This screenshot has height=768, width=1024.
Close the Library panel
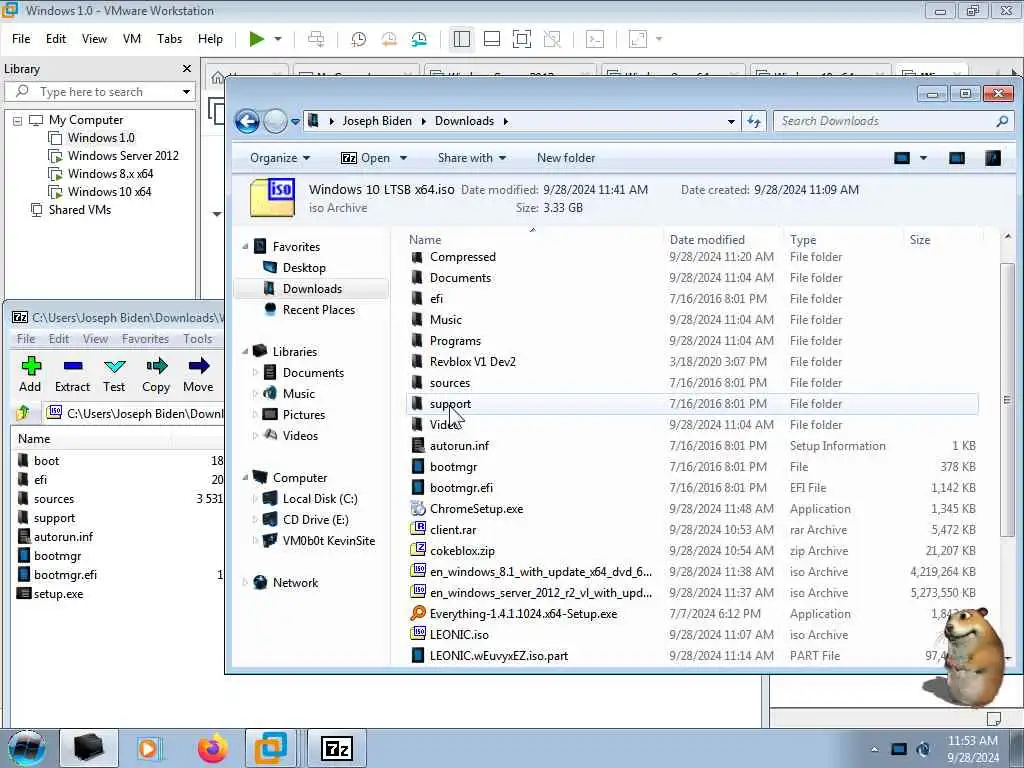click(x=187, y=69)
